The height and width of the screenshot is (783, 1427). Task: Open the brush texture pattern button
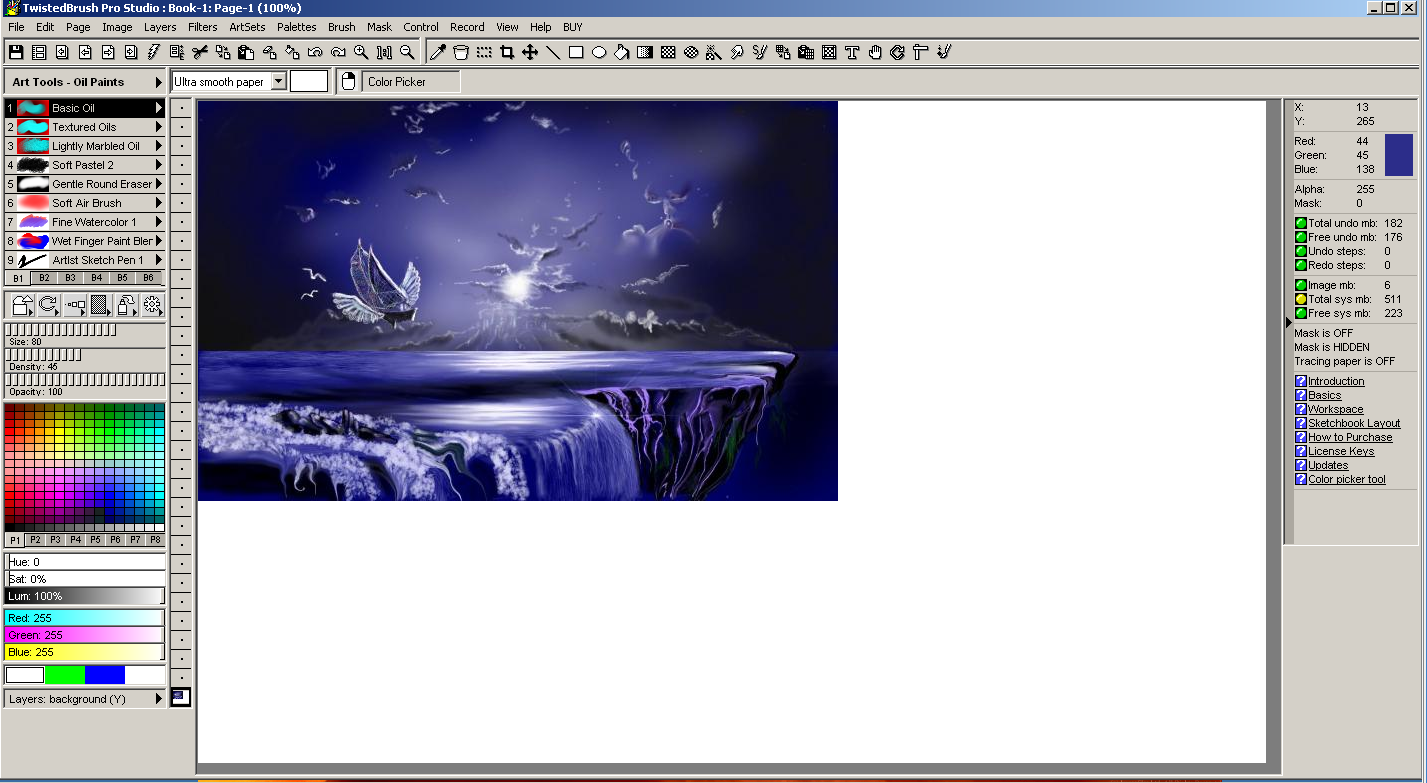click(100, 306)
